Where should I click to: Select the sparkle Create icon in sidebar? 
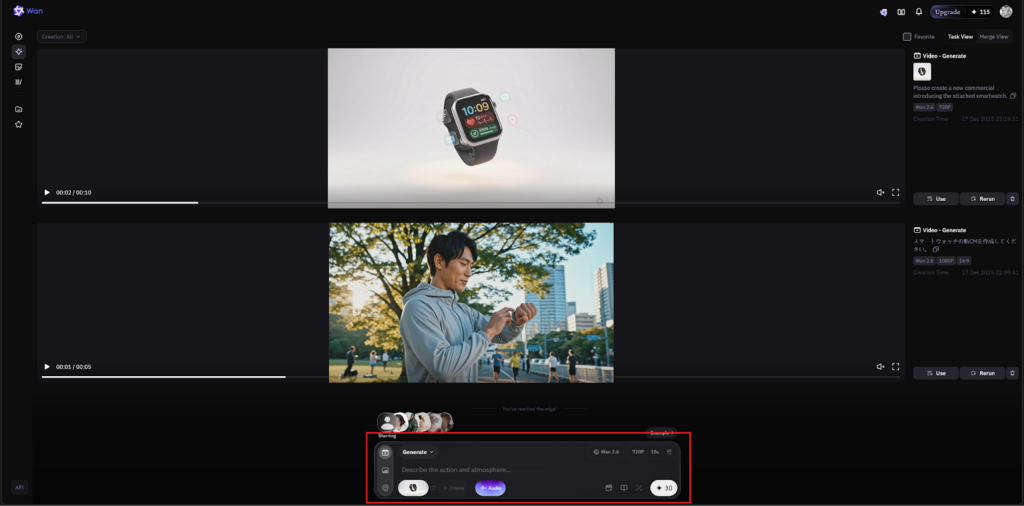[18, 52]
